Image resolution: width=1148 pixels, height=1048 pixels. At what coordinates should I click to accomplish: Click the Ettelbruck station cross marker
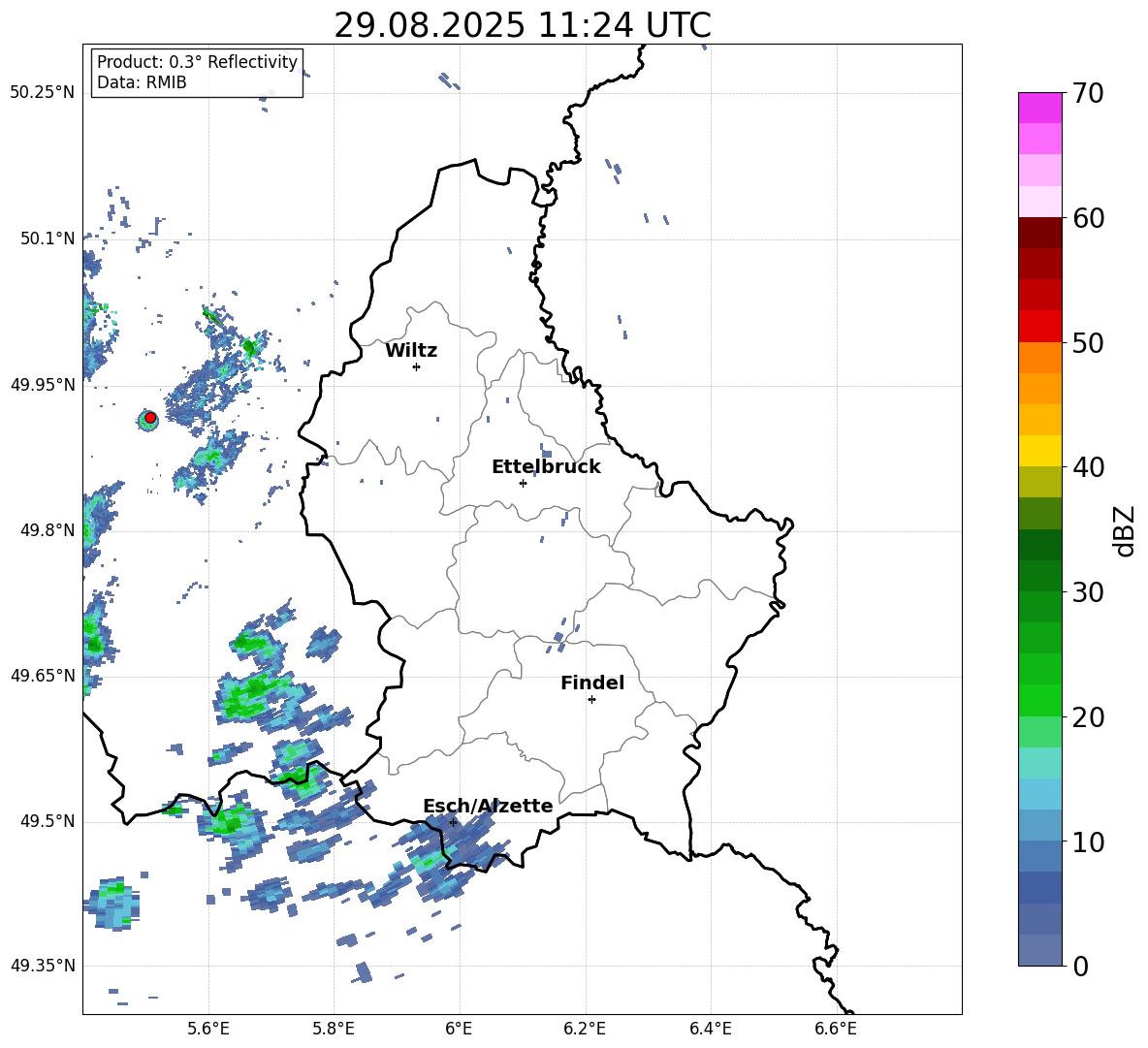pyautogui.click(x=523, y=483)
